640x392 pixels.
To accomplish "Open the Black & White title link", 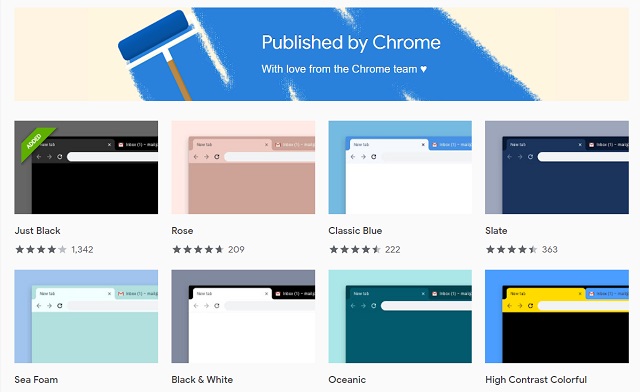I will point(202,380).
